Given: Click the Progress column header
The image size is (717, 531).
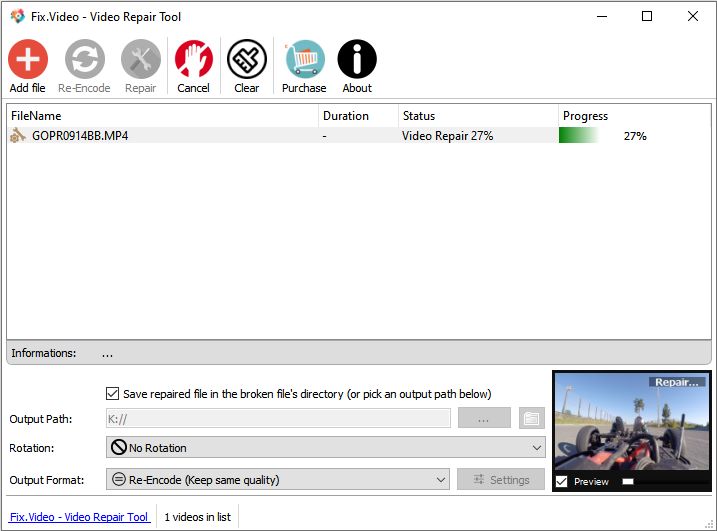Looking at the screenshot, I should [x=635, y=116].
